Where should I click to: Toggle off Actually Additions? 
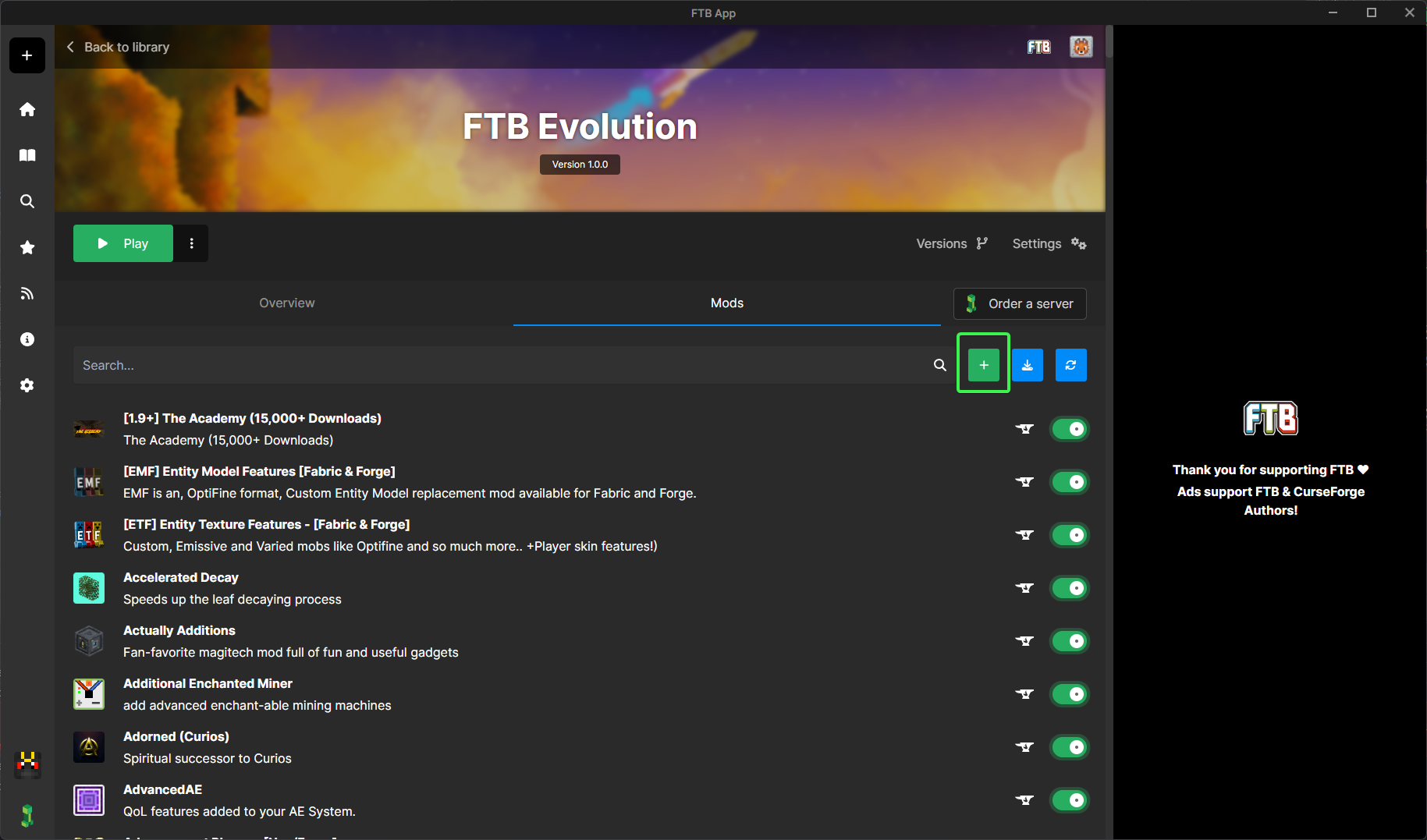click(x=1069, y=641)
